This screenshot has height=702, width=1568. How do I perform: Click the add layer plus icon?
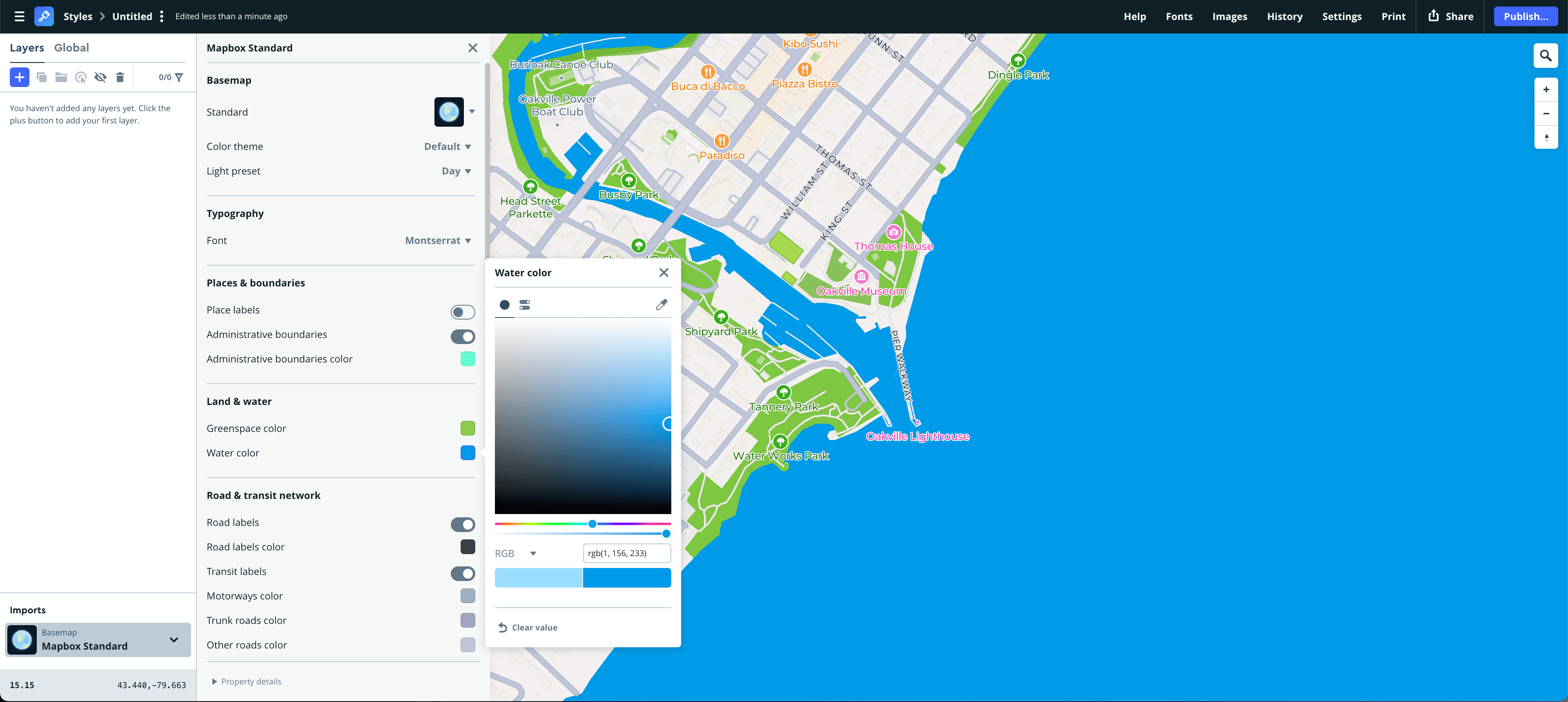click(19, 77)
